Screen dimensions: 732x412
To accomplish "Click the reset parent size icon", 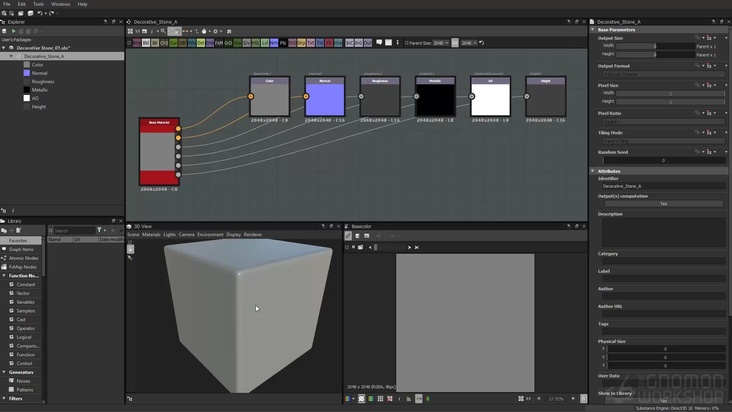I will (x=482, y=43).
